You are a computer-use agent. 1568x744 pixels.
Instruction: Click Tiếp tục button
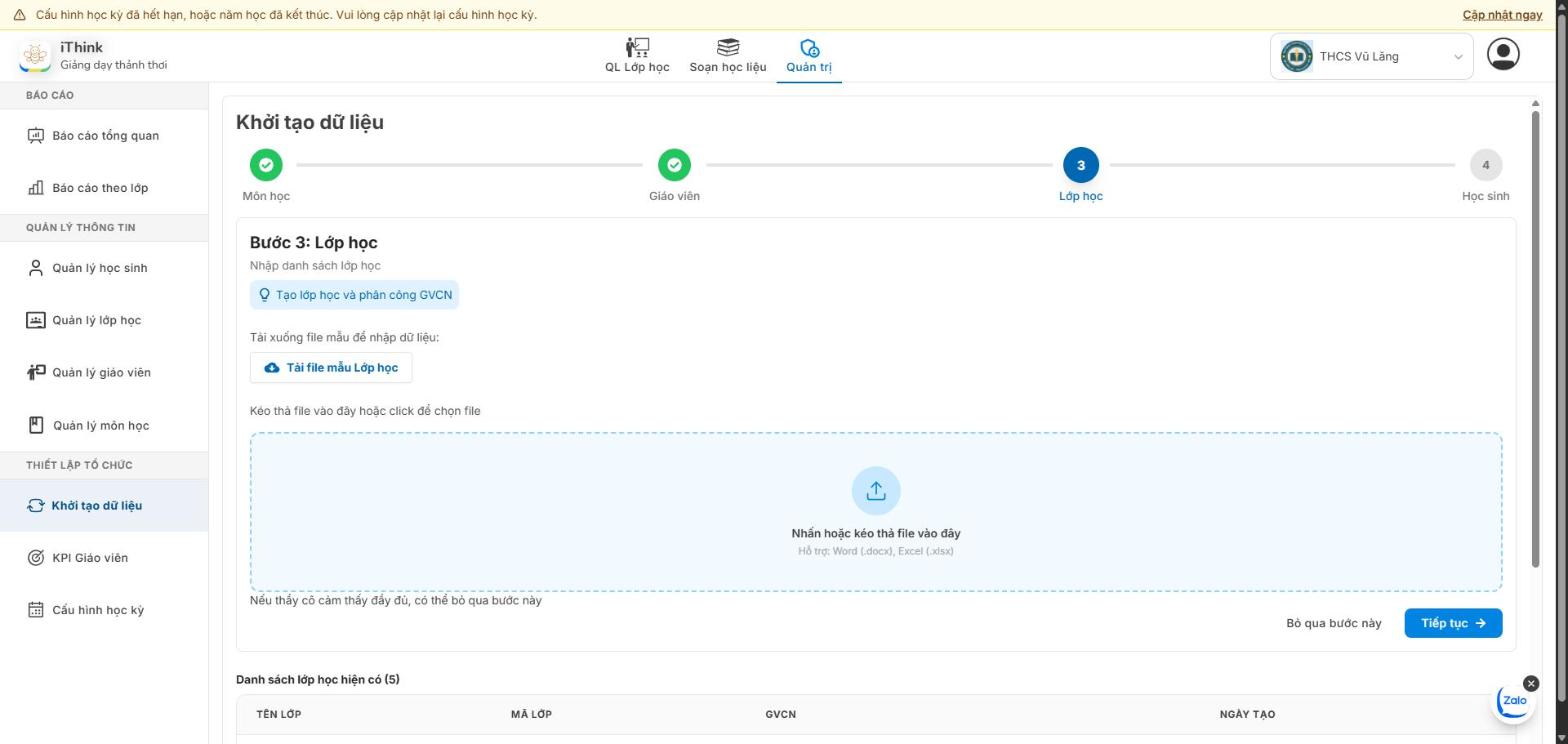[1453, 623]
